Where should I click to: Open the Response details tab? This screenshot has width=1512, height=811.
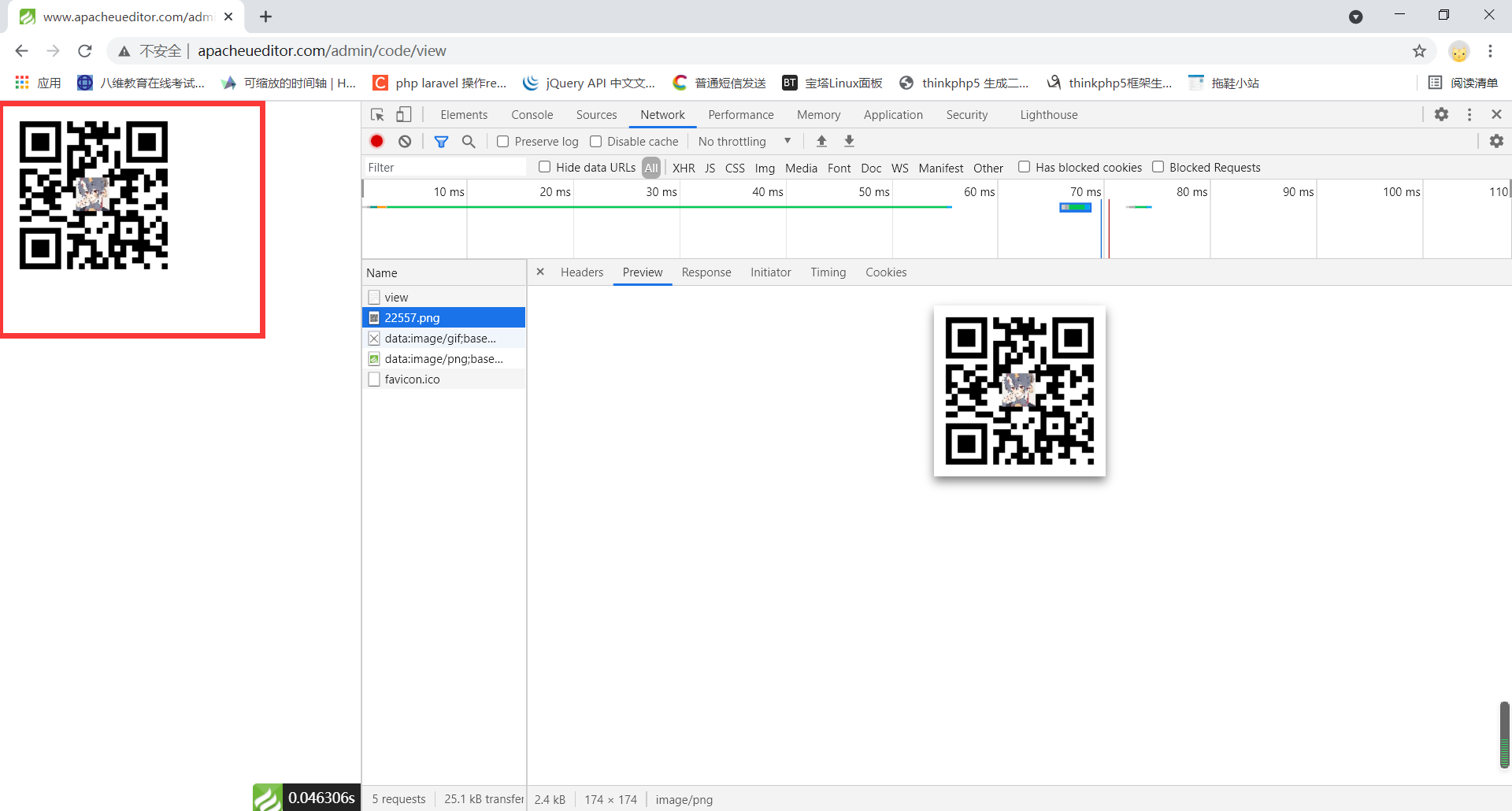pyautogui.click(x=706, y=272)
